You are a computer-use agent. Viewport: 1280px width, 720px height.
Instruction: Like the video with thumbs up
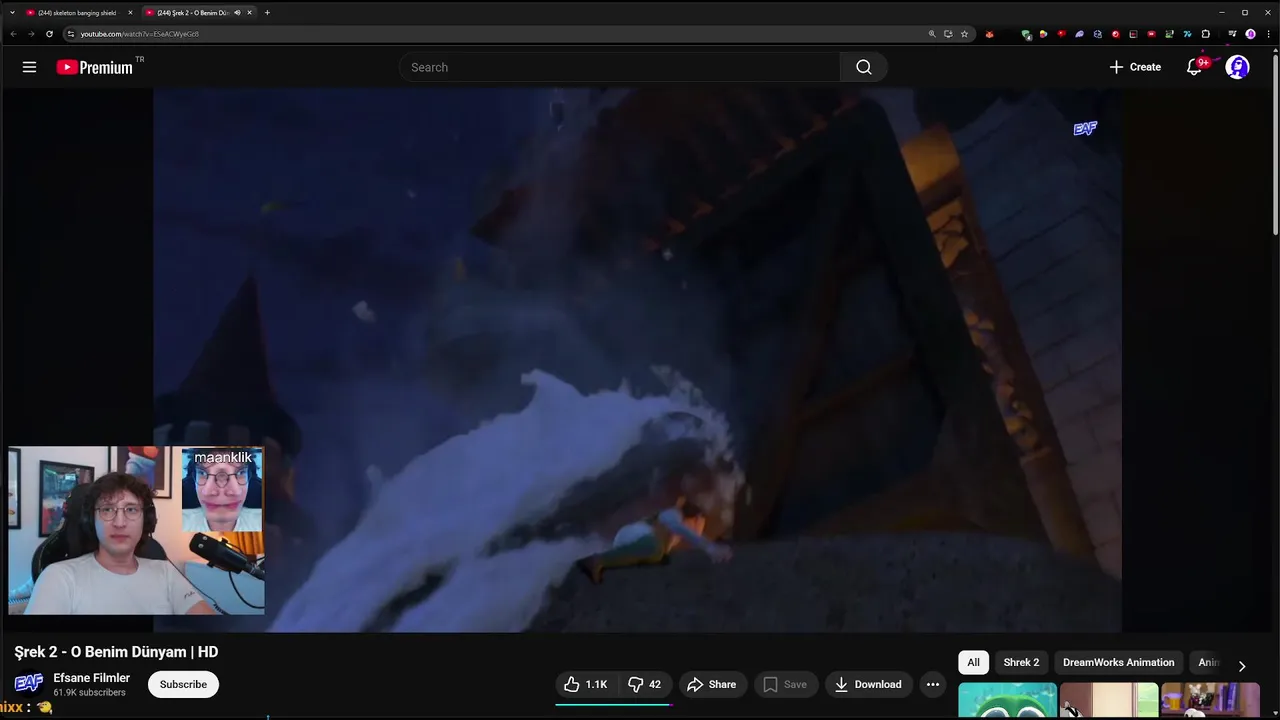click(585, 684)
